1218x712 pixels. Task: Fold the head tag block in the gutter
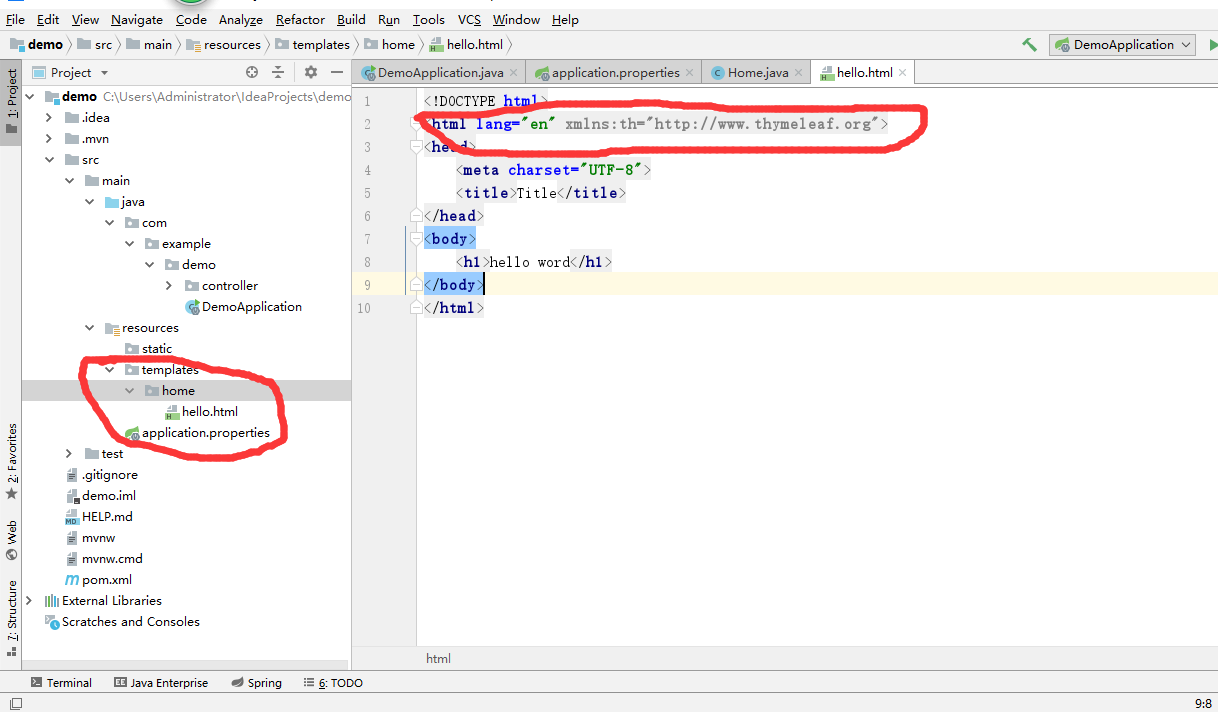[418, 147]
